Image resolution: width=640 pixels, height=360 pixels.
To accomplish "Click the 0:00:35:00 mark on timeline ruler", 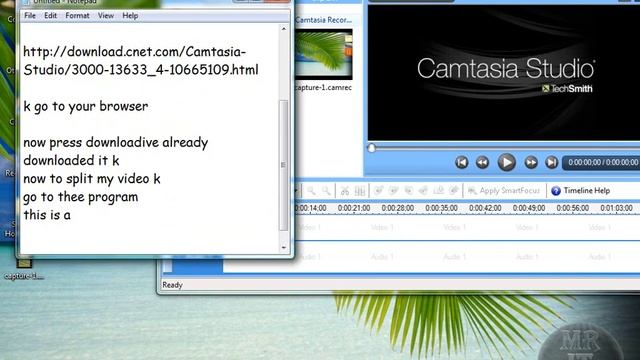I will coord(441,208).
